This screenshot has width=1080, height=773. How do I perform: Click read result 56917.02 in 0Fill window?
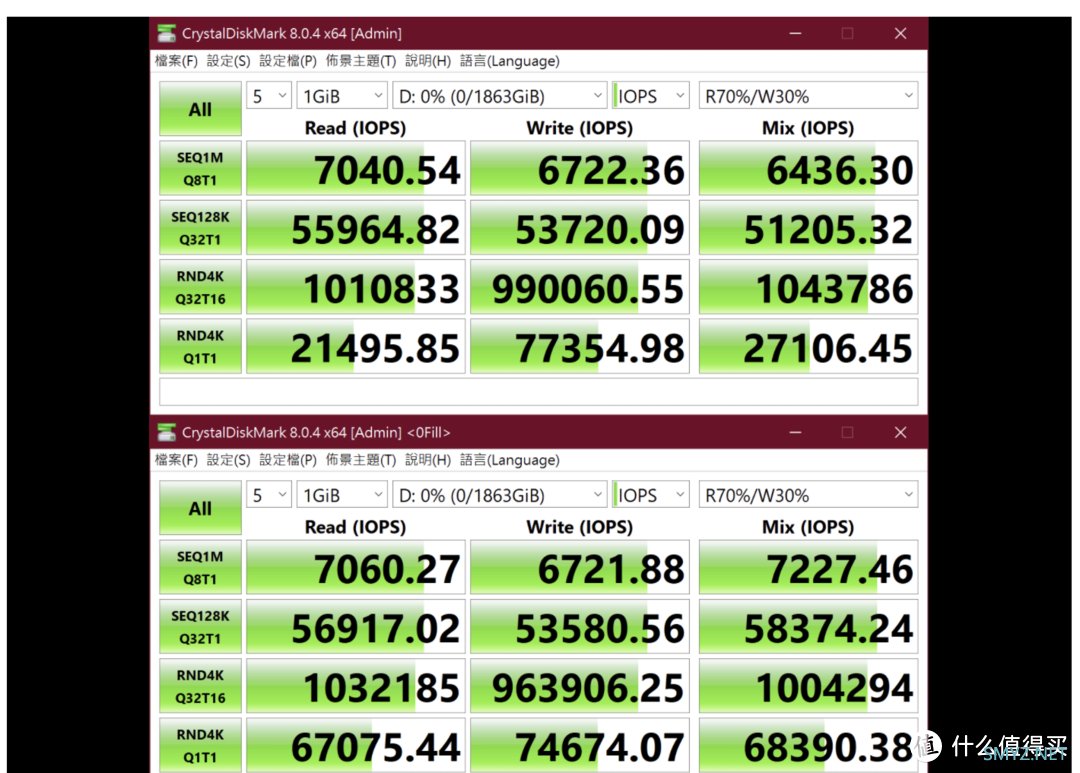356,626
